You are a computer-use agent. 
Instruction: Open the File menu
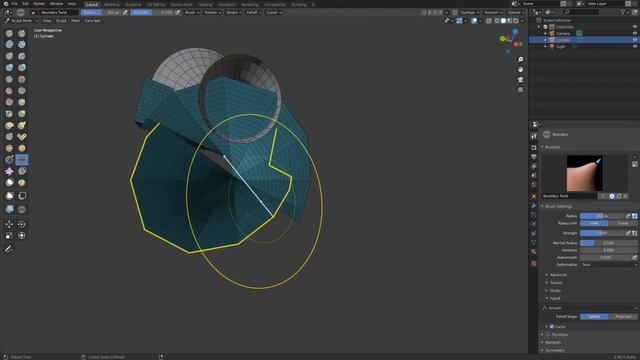(x=14, y=4)
